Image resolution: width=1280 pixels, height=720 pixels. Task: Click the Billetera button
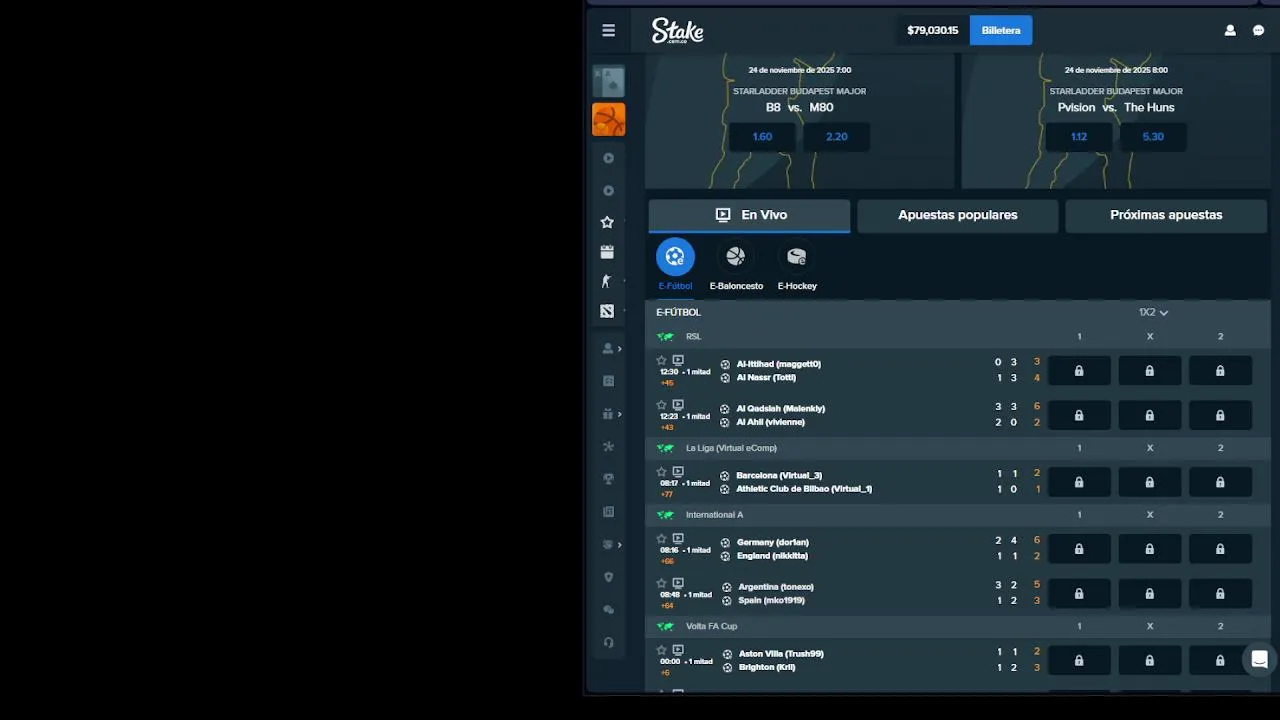(x=1001, y=30)
